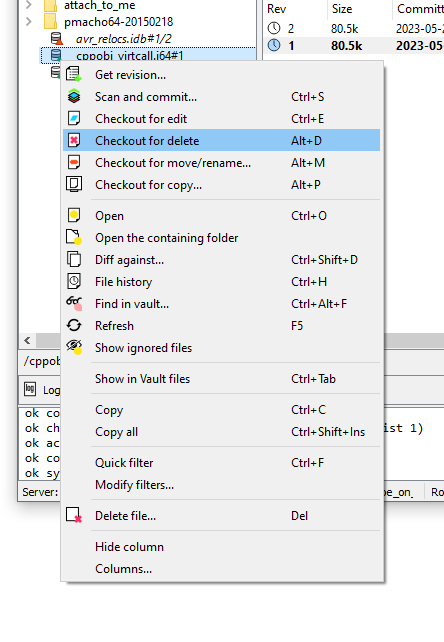Select Checkout for copy...
The height and width of the screenshot is (642, 444).
pyautogui.click(x=222, y=185)
